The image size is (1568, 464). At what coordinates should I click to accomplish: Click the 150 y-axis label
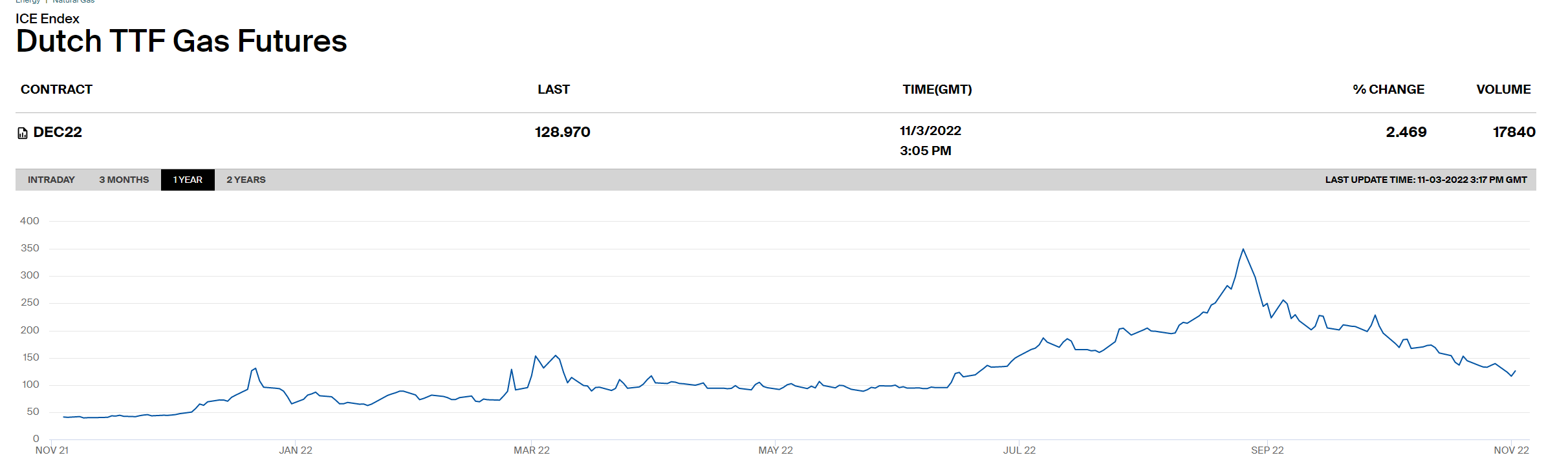(30, 357)
